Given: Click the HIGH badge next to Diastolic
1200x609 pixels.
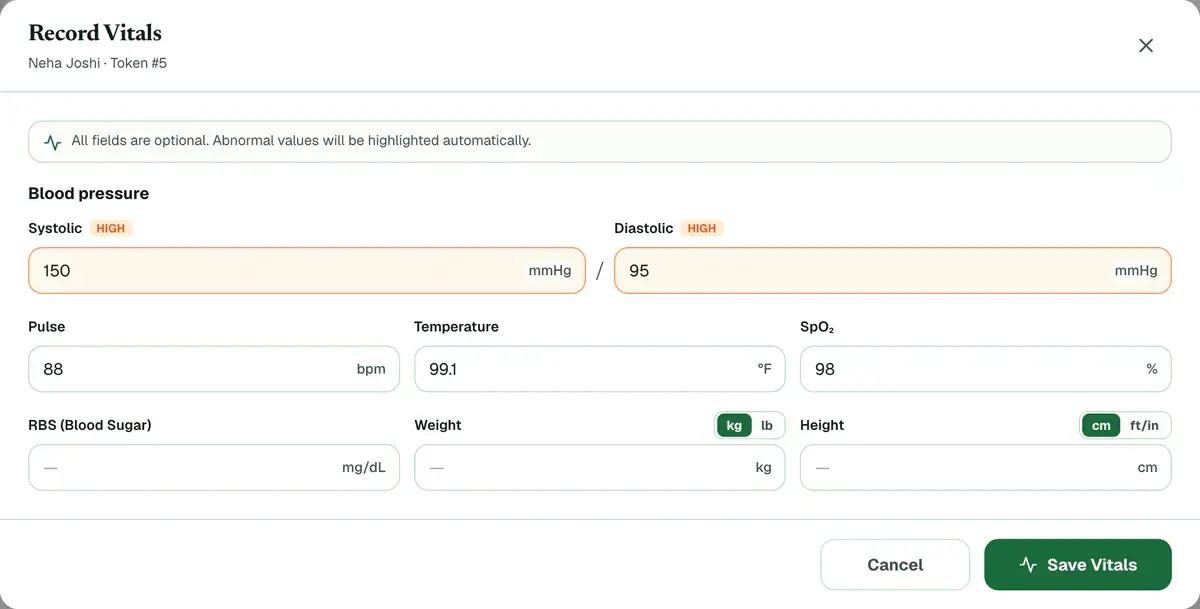Looking at the screenshot, I should pyautogui.click(x=702, y=228).
